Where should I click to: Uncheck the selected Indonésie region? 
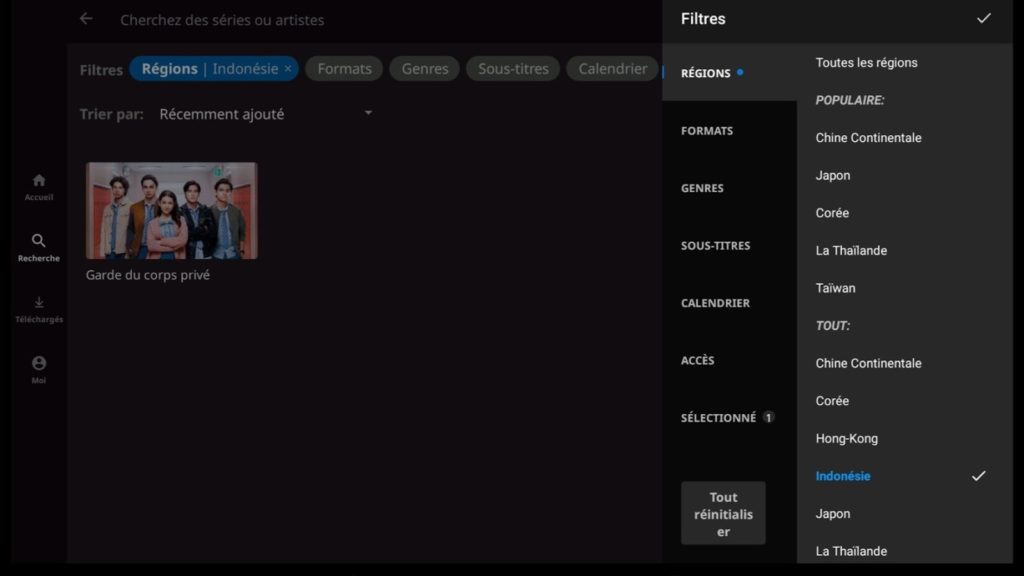pos(978,476)
